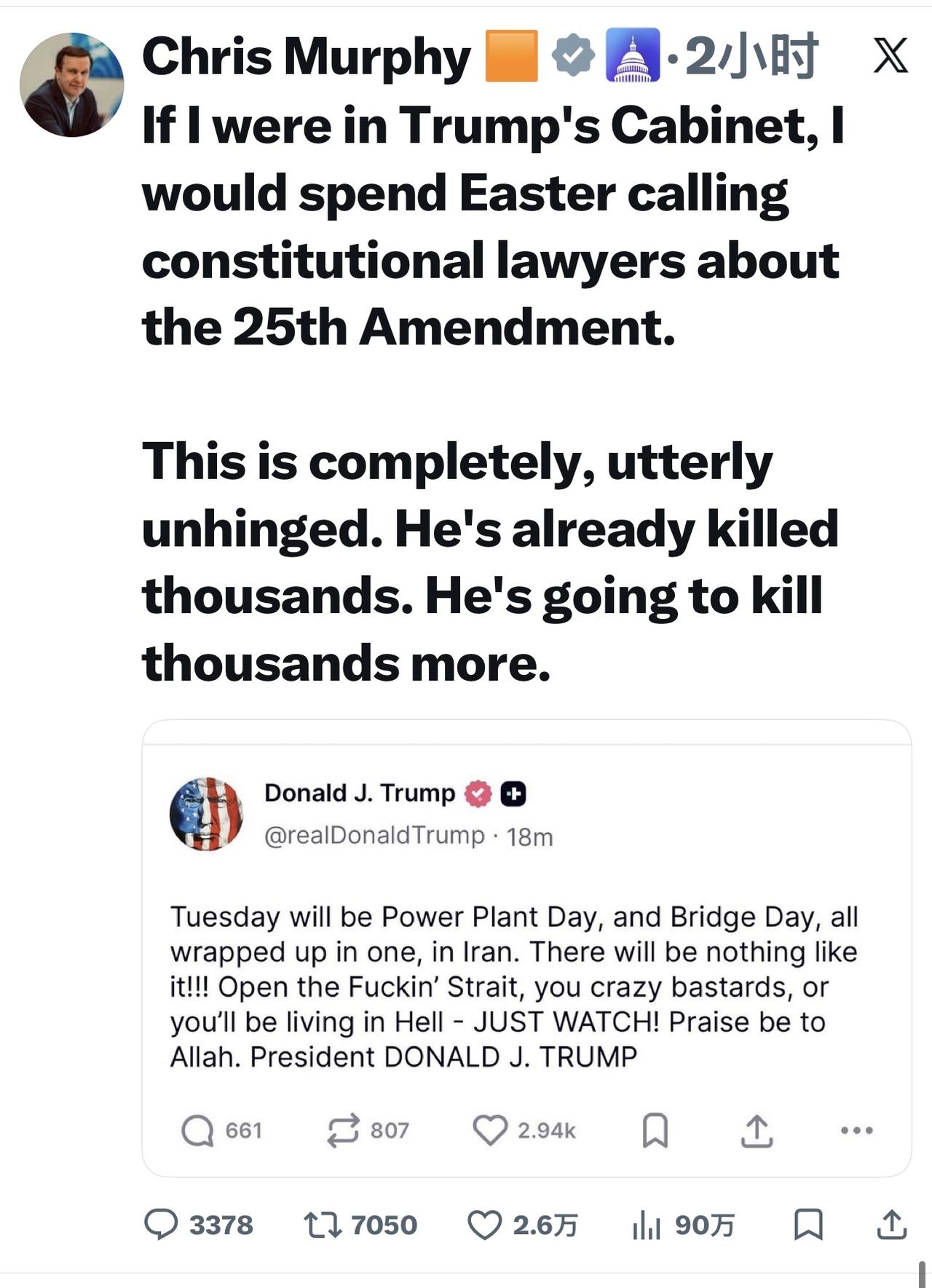Viewport: 932px width, 1288px height.
Task: Click the Capitol building affiliation badge
Action: [632, 55]
